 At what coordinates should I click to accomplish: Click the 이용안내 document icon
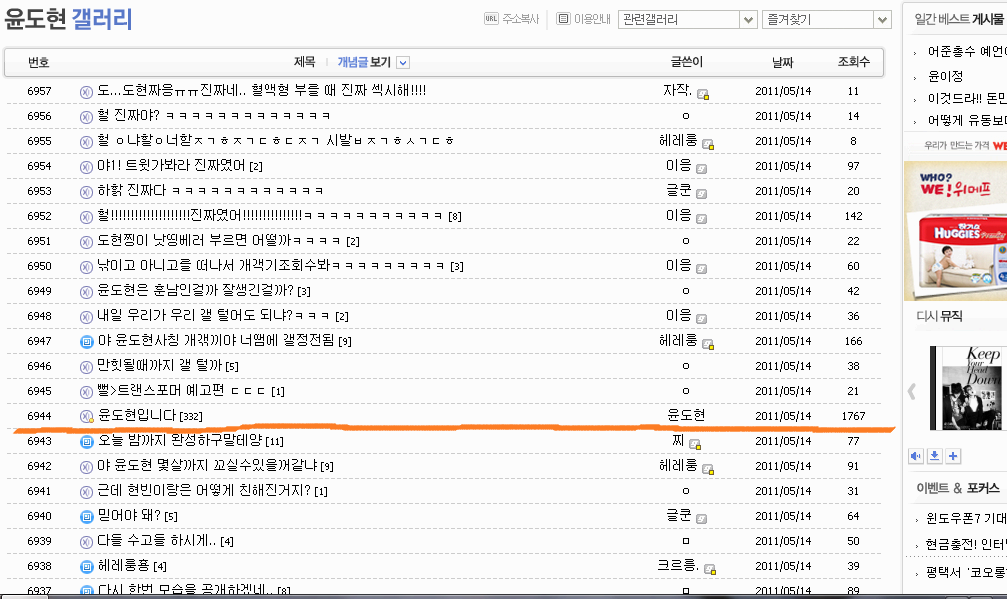pyautogui.click(x=563, y=19)
